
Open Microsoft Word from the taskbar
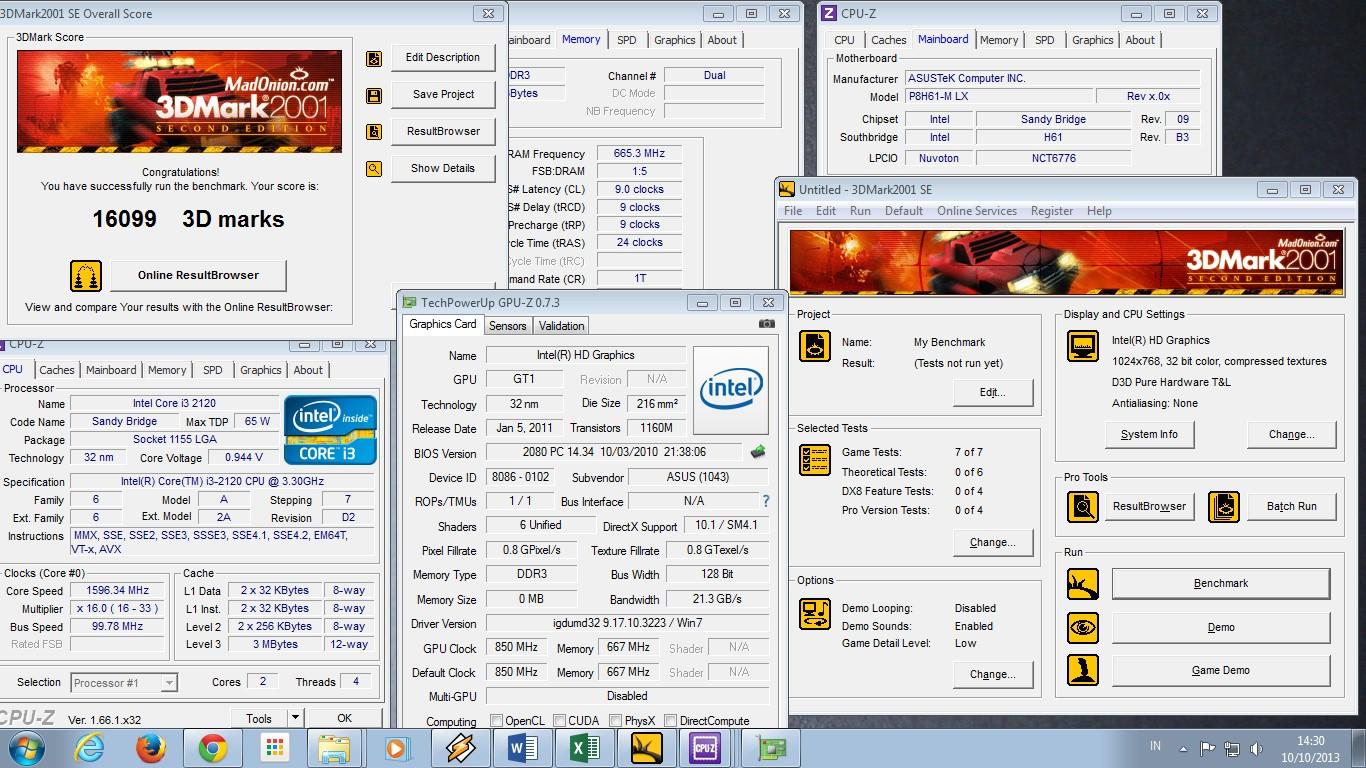point(523,747)
